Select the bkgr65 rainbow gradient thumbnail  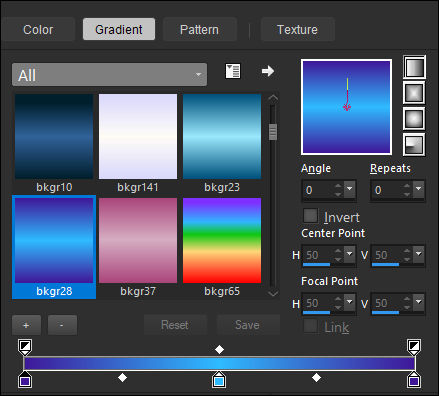[x=222, y=240]
